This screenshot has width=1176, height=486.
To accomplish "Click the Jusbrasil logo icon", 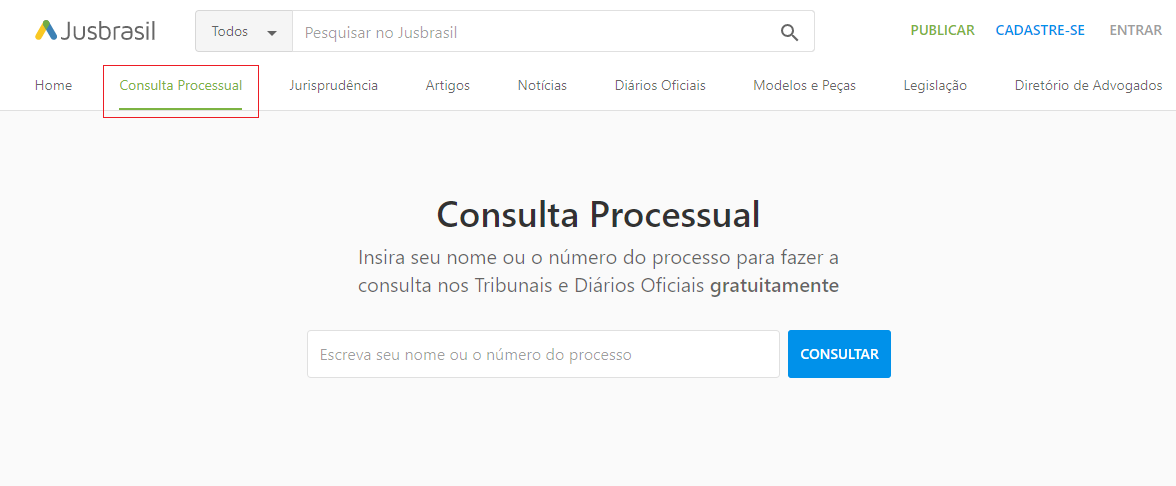I will point(46,30).
